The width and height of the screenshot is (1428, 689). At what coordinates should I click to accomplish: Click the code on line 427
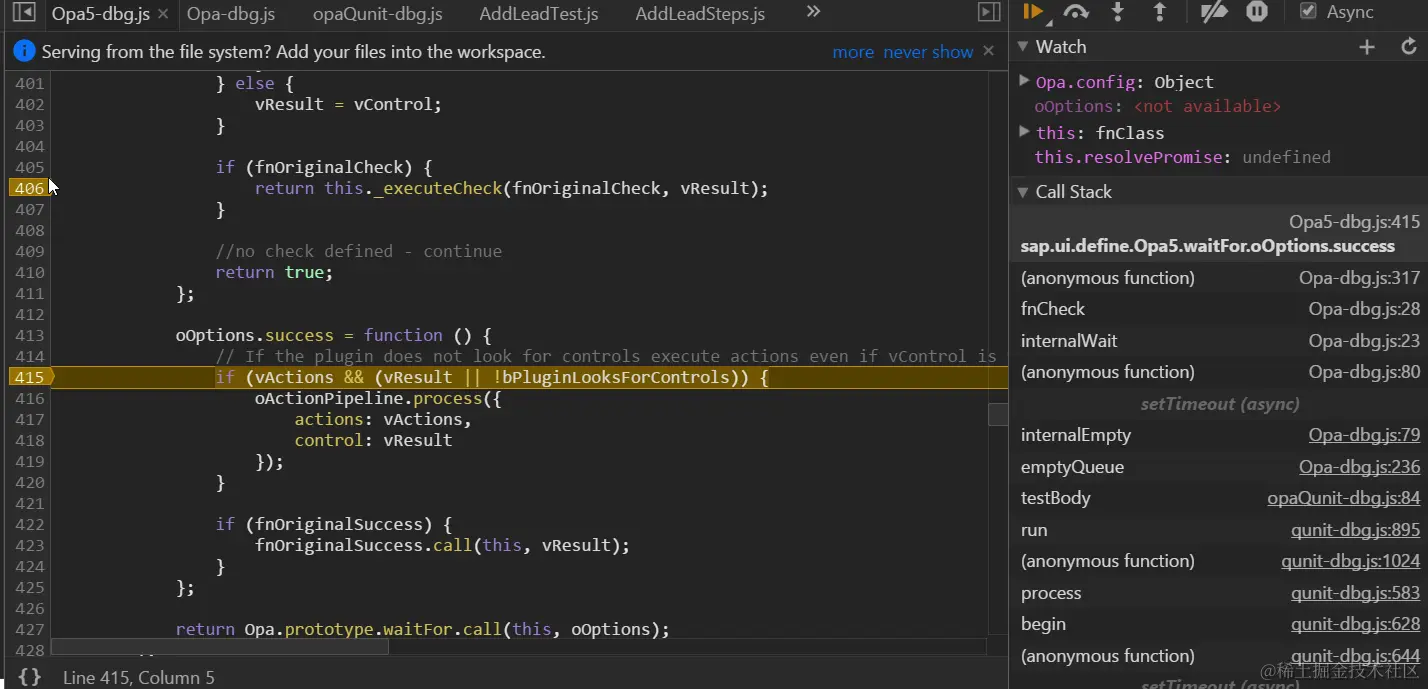pyautogui.click(x=422, y=629)
